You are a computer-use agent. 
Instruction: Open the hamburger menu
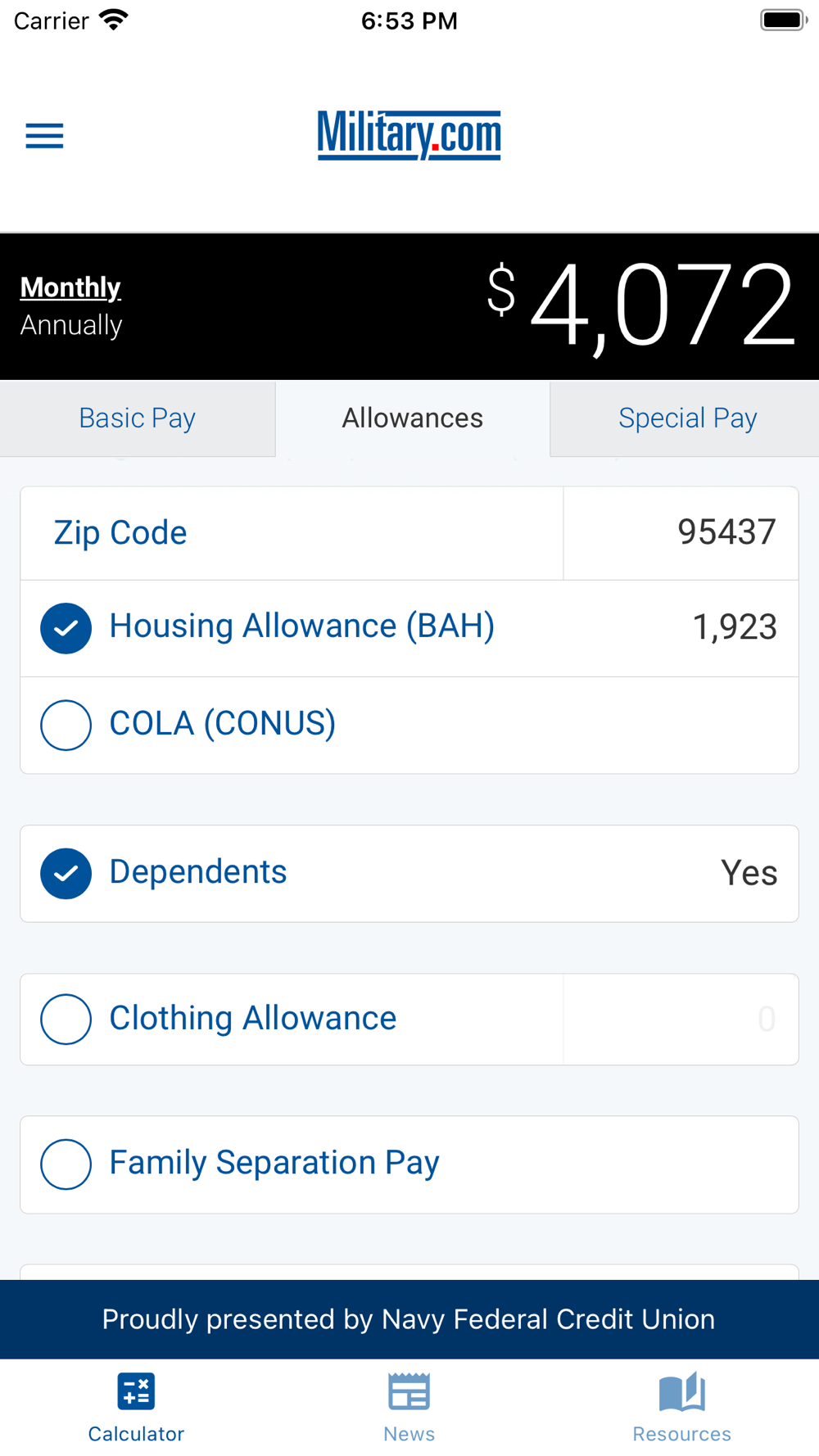click(x=44, y=136)
